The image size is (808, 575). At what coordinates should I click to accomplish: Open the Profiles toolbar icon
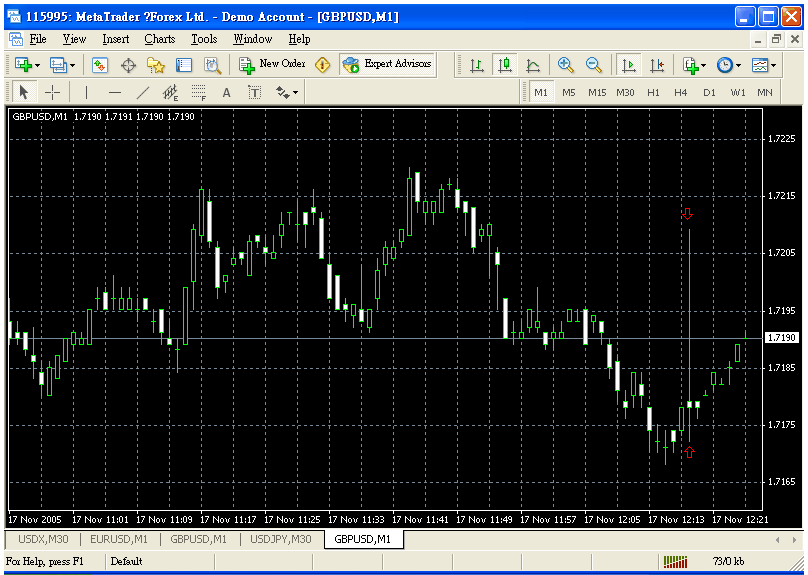click(x=58, y=65)
